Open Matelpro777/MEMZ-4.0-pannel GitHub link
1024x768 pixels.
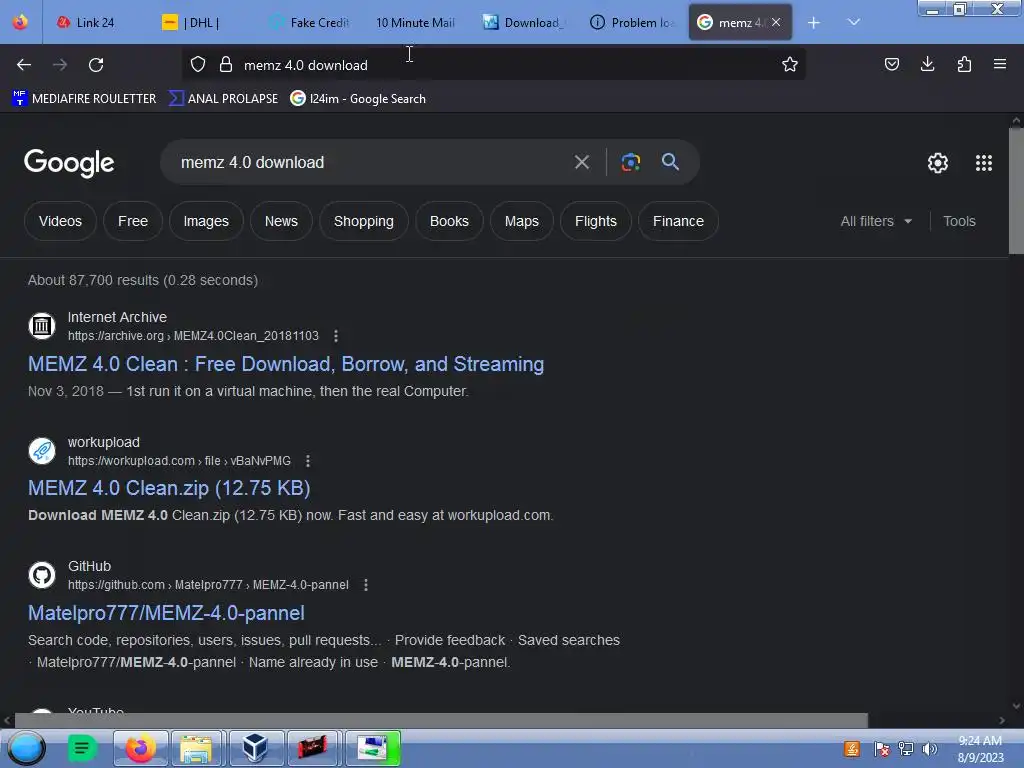coord(167,613)
